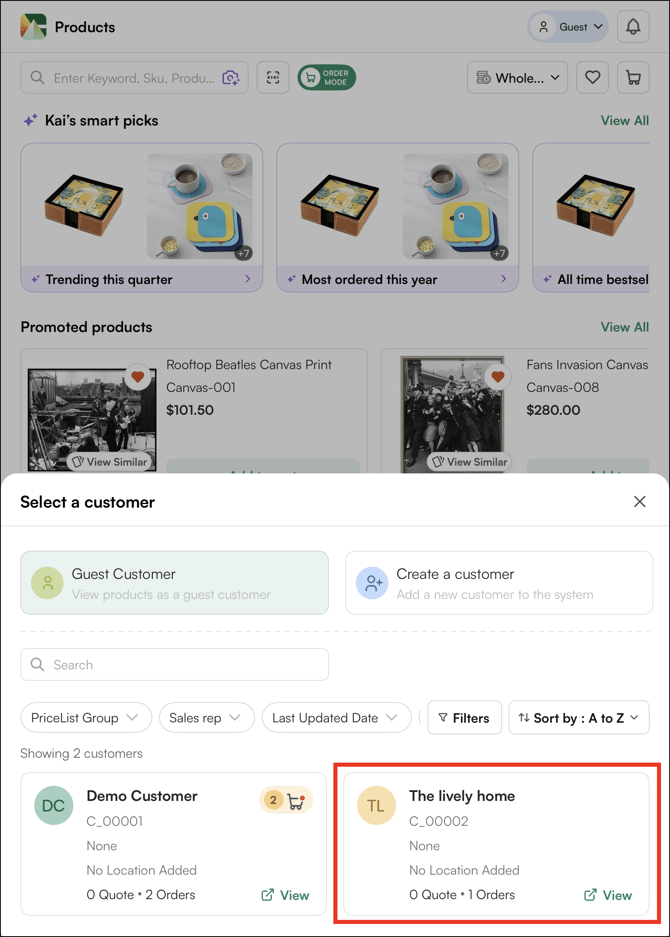
Task: Click the notification bell icon
Action: [x=633, y=27]
